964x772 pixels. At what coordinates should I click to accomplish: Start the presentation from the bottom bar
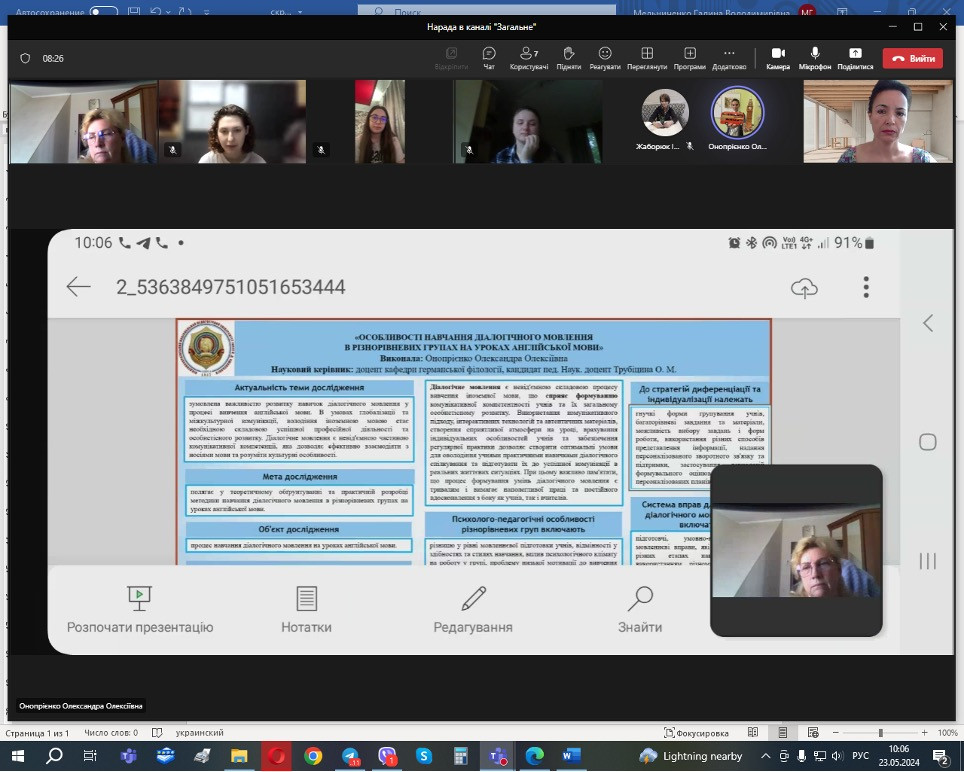pyautogui.click(x=139, y=610)
